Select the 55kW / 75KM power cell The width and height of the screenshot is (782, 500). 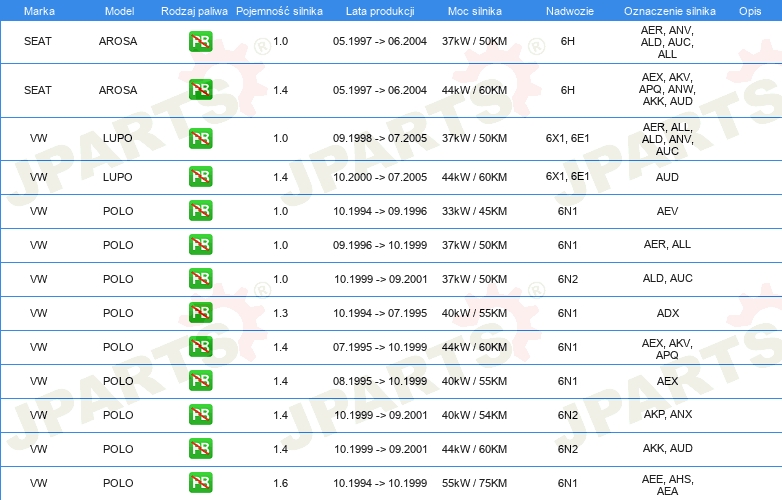[474, 483]
